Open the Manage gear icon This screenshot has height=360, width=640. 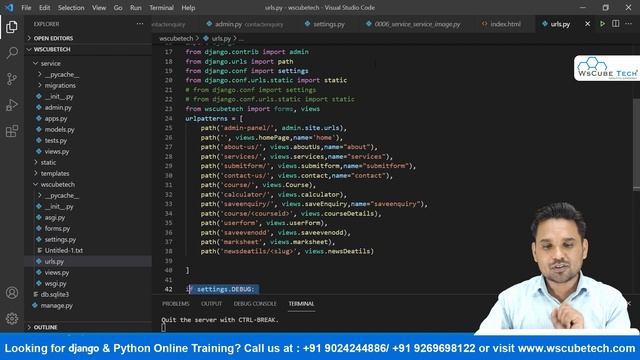(x=12, y=318)
